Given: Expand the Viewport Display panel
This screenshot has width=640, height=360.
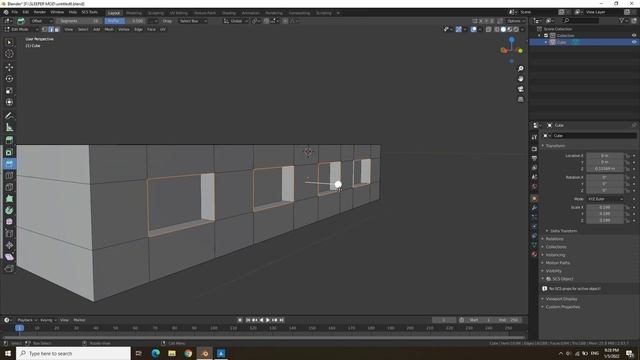Looking at the screenshot, I should [561, 299].
